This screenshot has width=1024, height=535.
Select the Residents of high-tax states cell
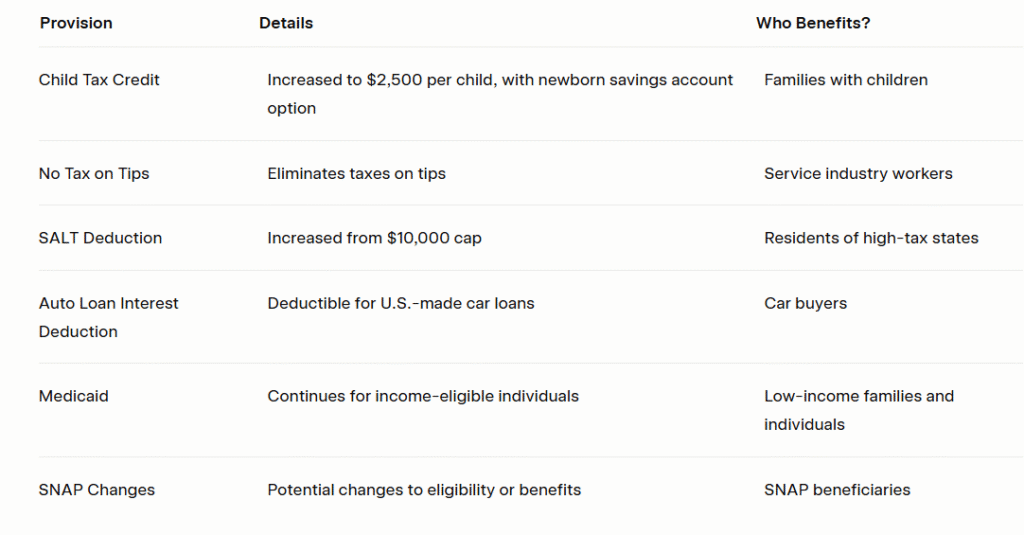871,238
